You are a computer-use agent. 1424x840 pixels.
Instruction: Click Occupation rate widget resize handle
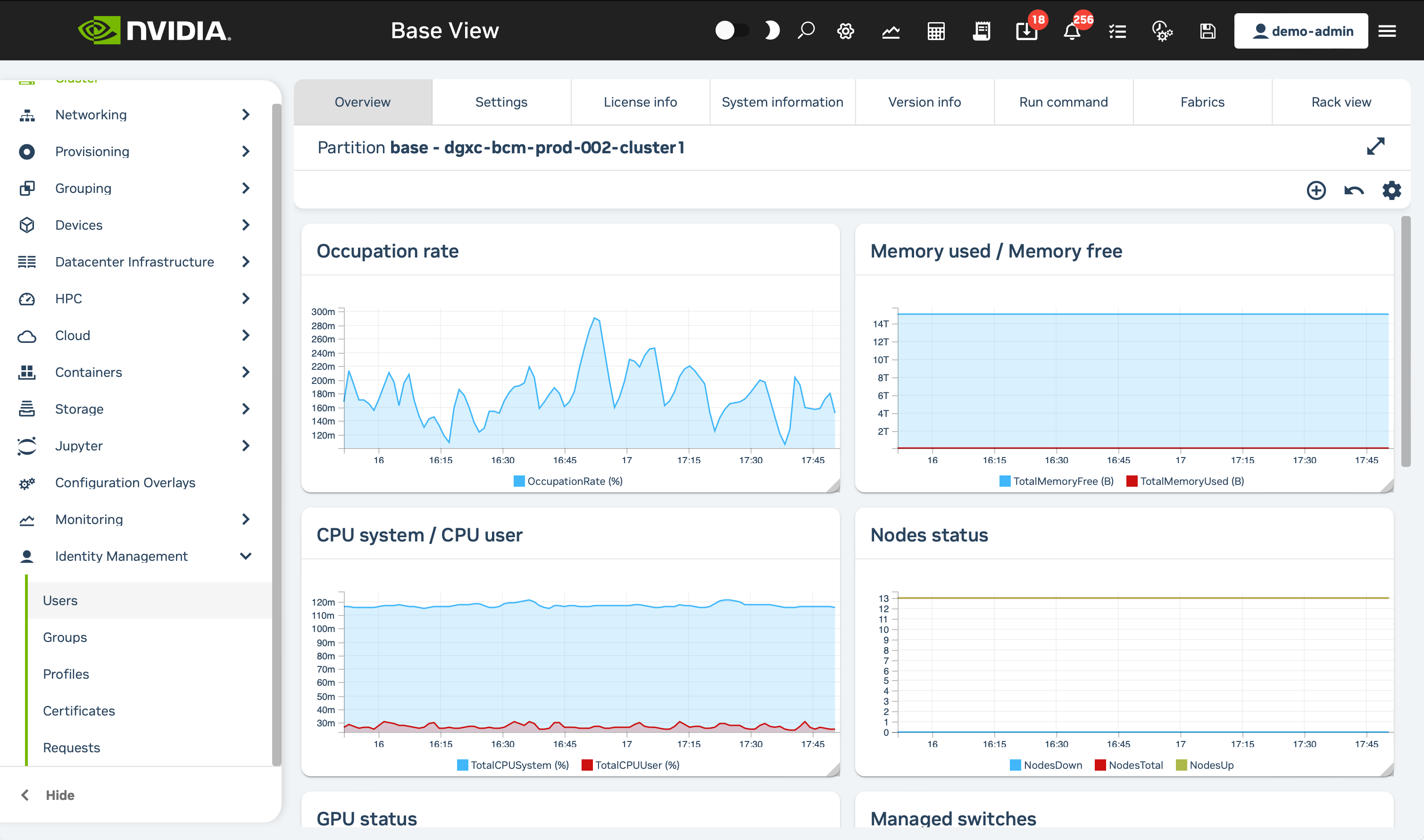pyautogui.click(x=833, y=486)
